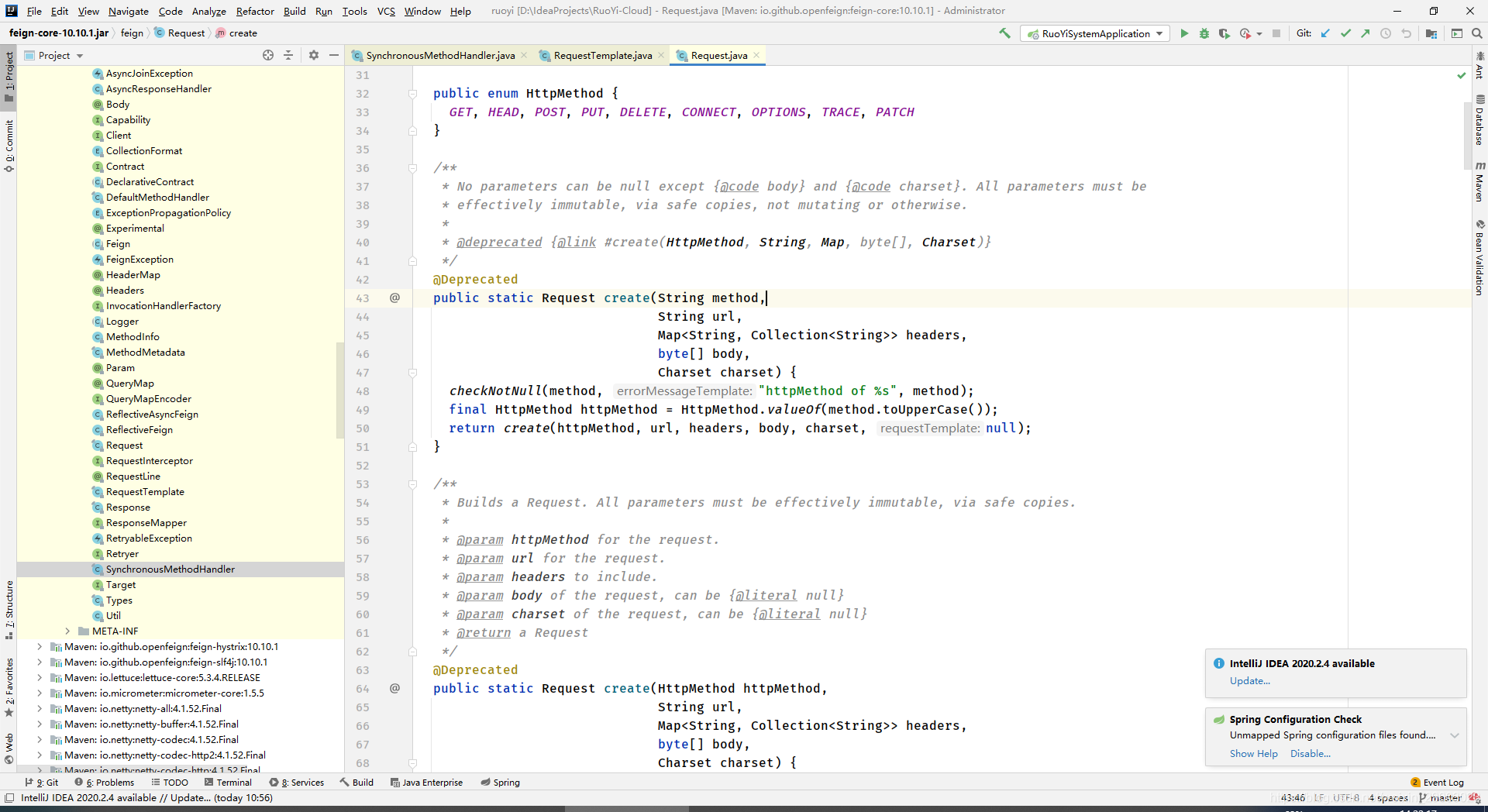Open the Ant tool window stripe

pyautogui.click(x=1479, y=65)
